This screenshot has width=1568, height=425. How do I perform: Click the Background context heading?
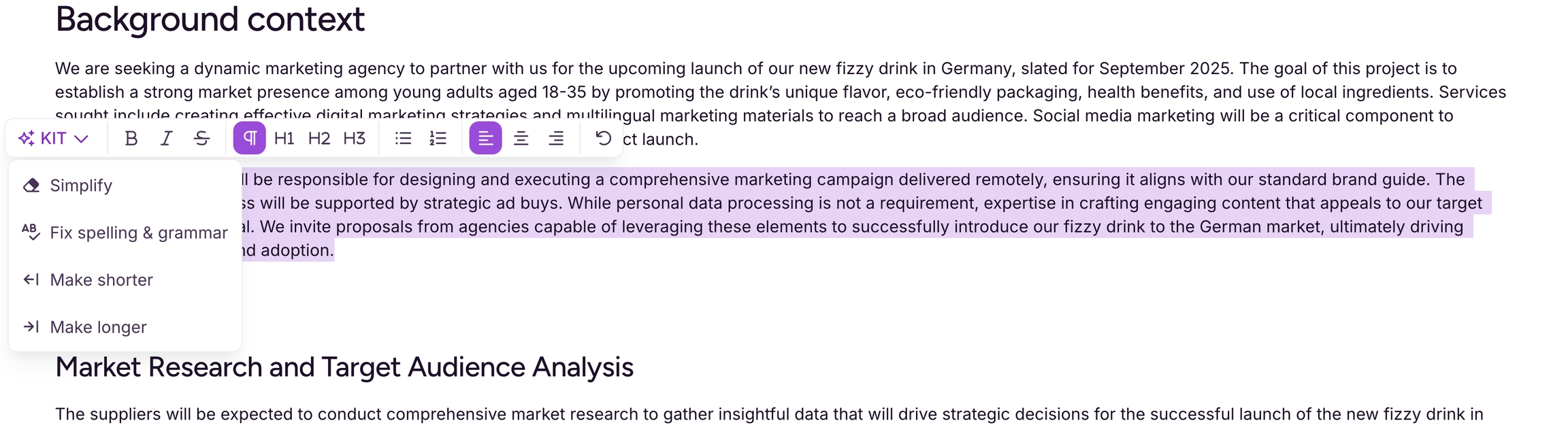pyautogui.click(x=210, y=19)
